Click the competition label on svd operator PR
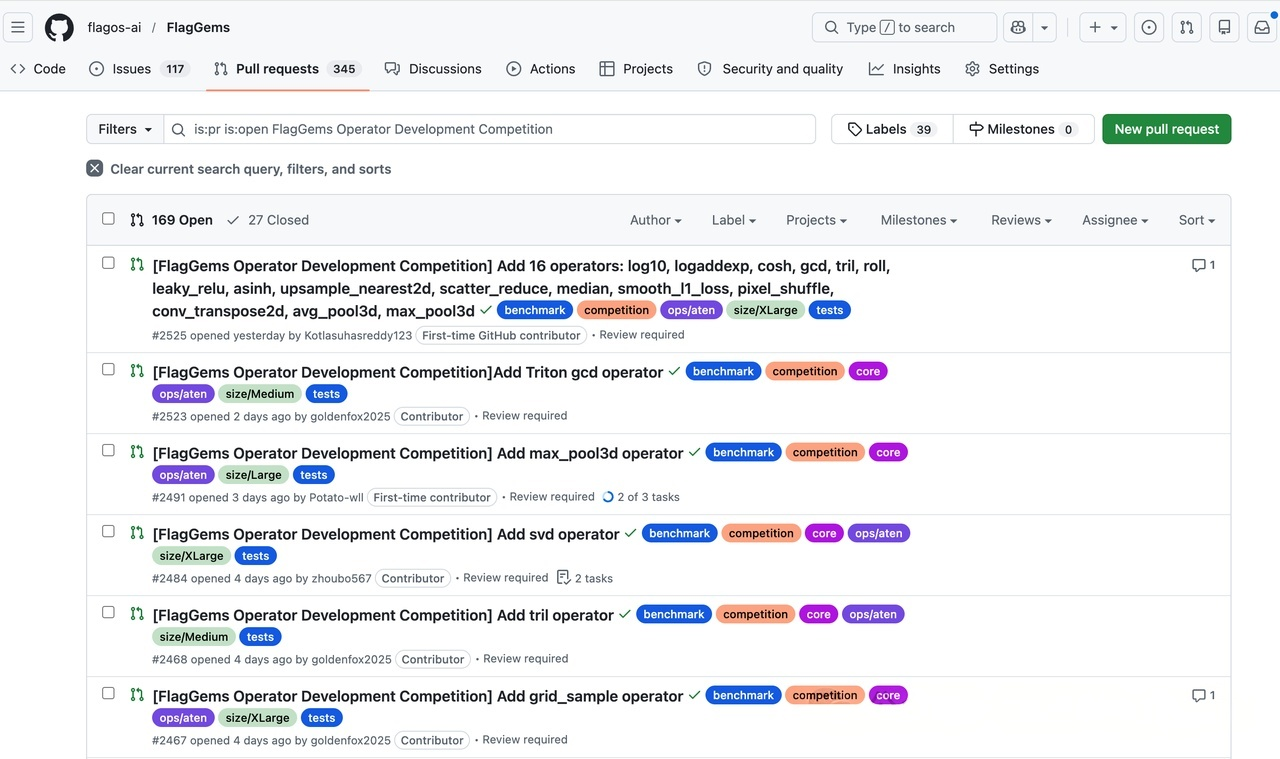Image resolution: width=1280 pixels, height=759 pixels. 761,533
